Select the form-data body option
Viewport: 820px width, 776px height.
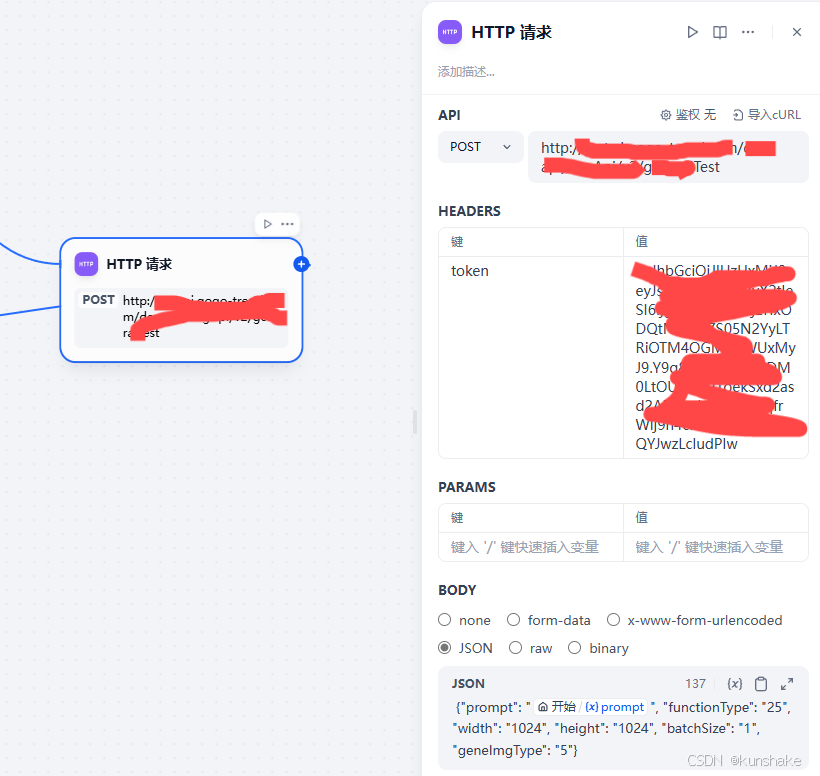click(549, 620)
